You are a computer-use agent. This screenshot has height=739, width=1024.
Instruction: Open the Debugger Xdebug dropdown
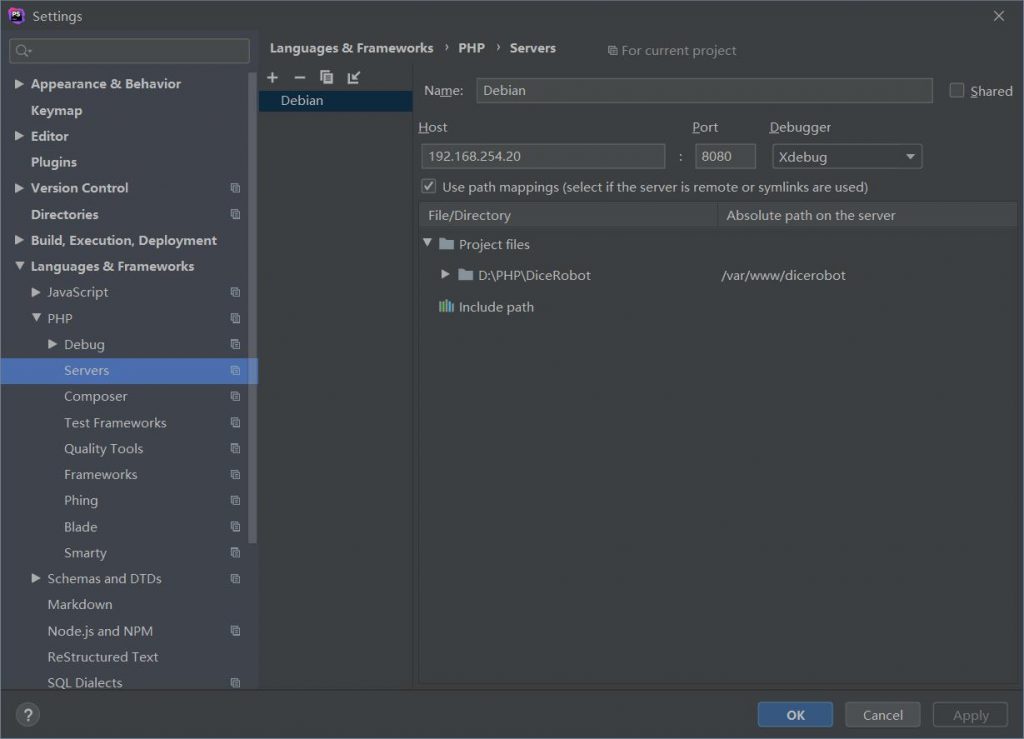(847, 157)
